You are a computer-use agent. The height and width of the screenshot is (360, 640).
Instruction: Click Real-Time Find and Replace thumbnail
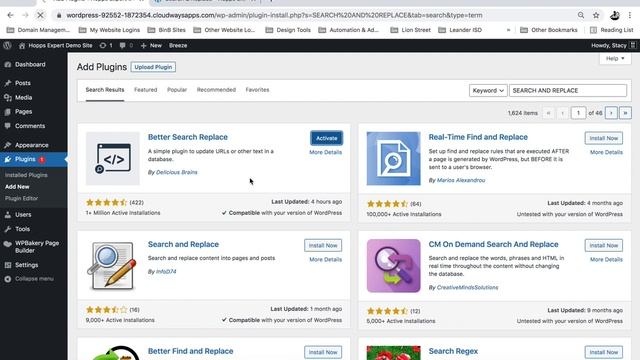coord(393,158)
